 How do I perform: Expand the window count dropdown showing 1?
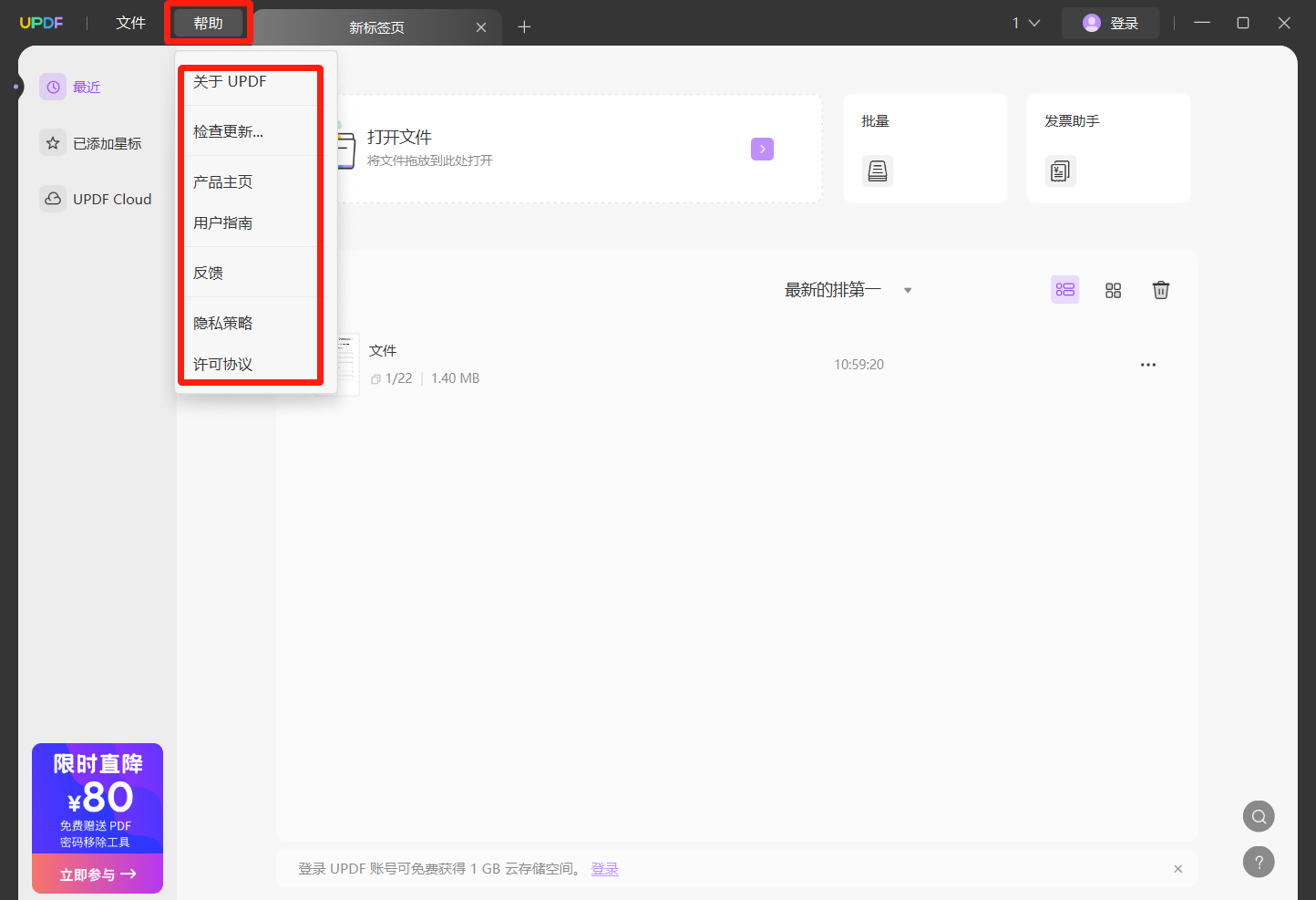(1026, 23)
